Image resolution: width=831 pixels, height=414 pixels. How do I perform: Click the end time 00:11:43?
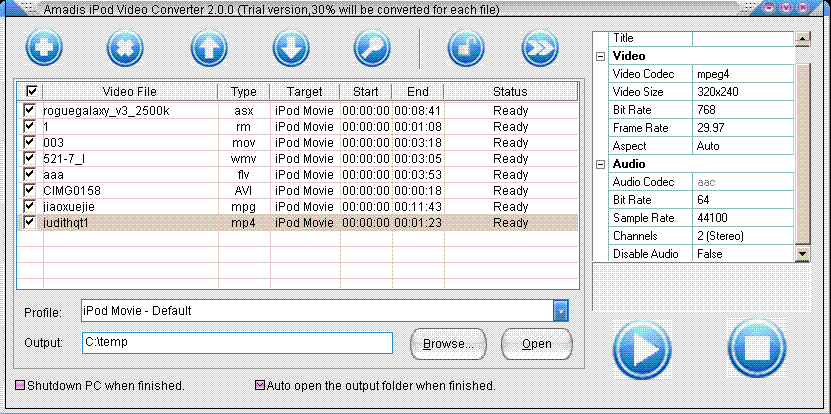coord(418,206)
